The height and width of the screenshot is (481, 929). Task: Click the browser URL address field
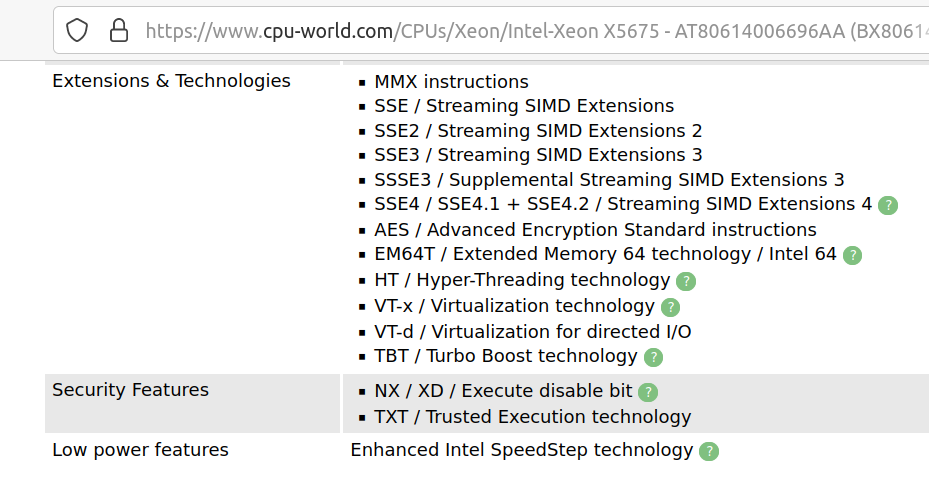[x=530, y=30]
